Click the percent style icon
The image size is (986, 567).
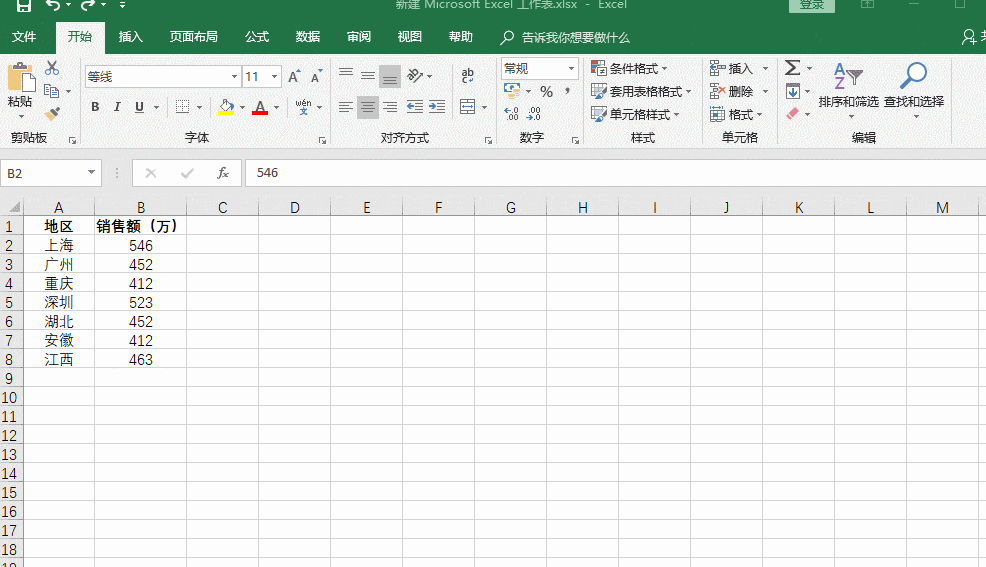coord(546,92)
